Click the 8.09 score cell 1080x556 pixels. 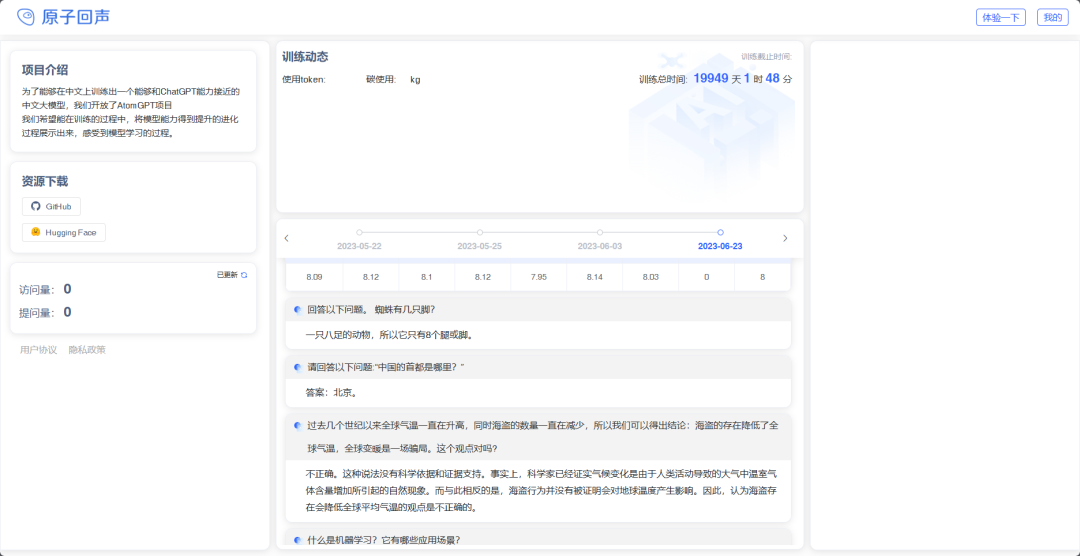(x=314, y=277)
